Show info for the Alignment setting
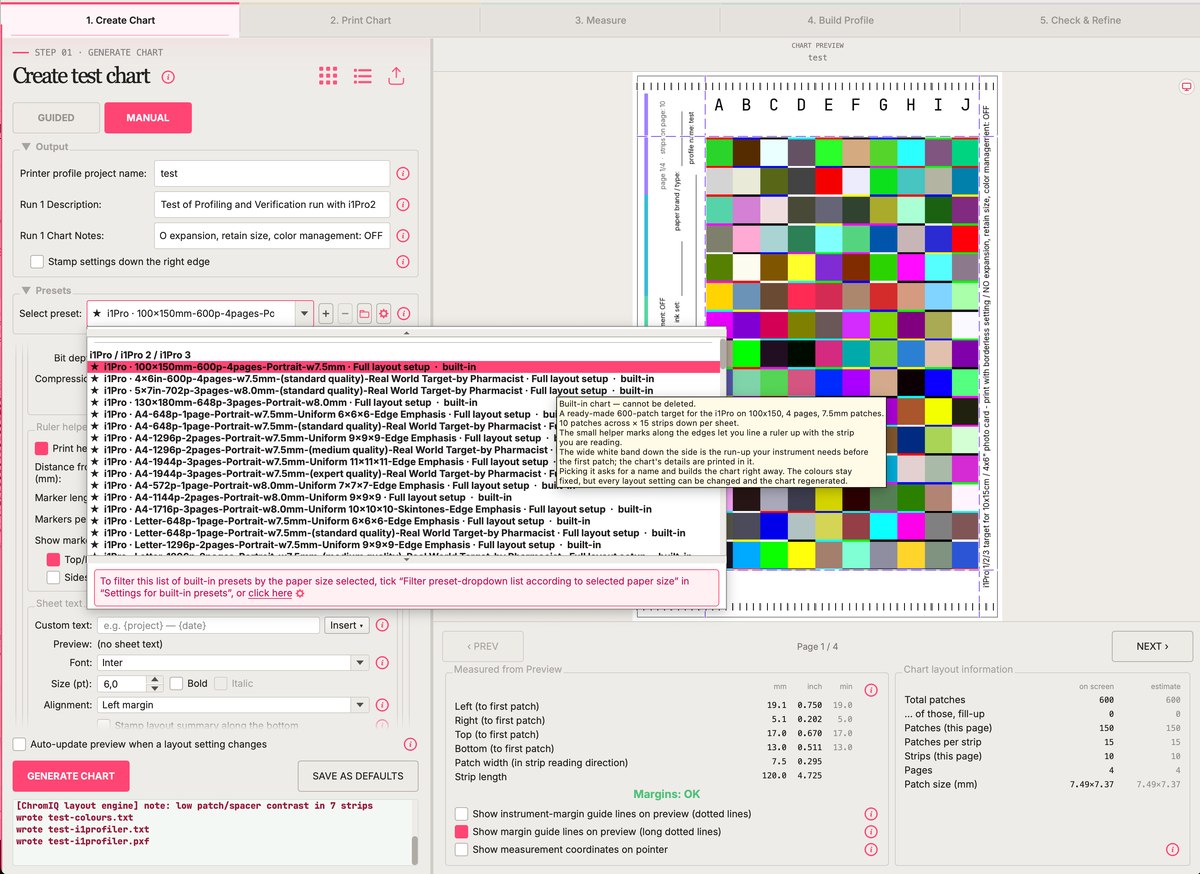 [x=382, y=705]
